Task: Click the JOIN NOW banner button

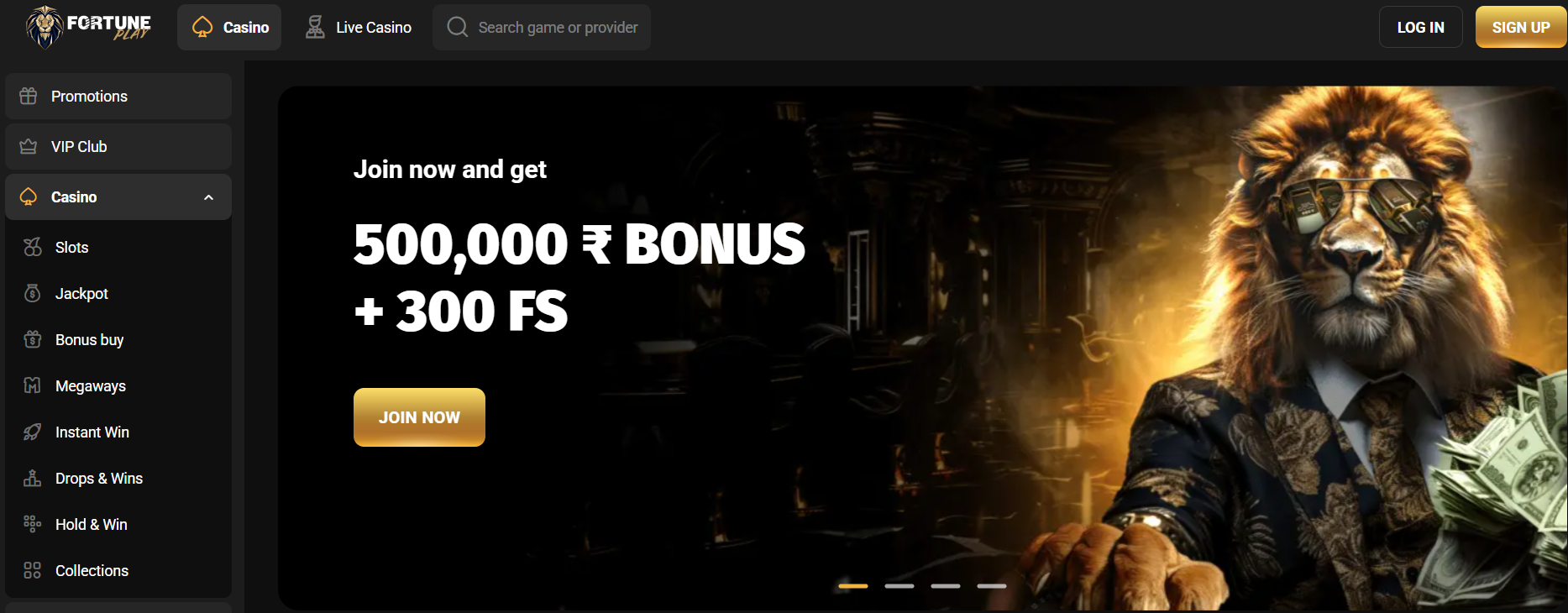Action: pyautogui.click(x=419, y=417)
